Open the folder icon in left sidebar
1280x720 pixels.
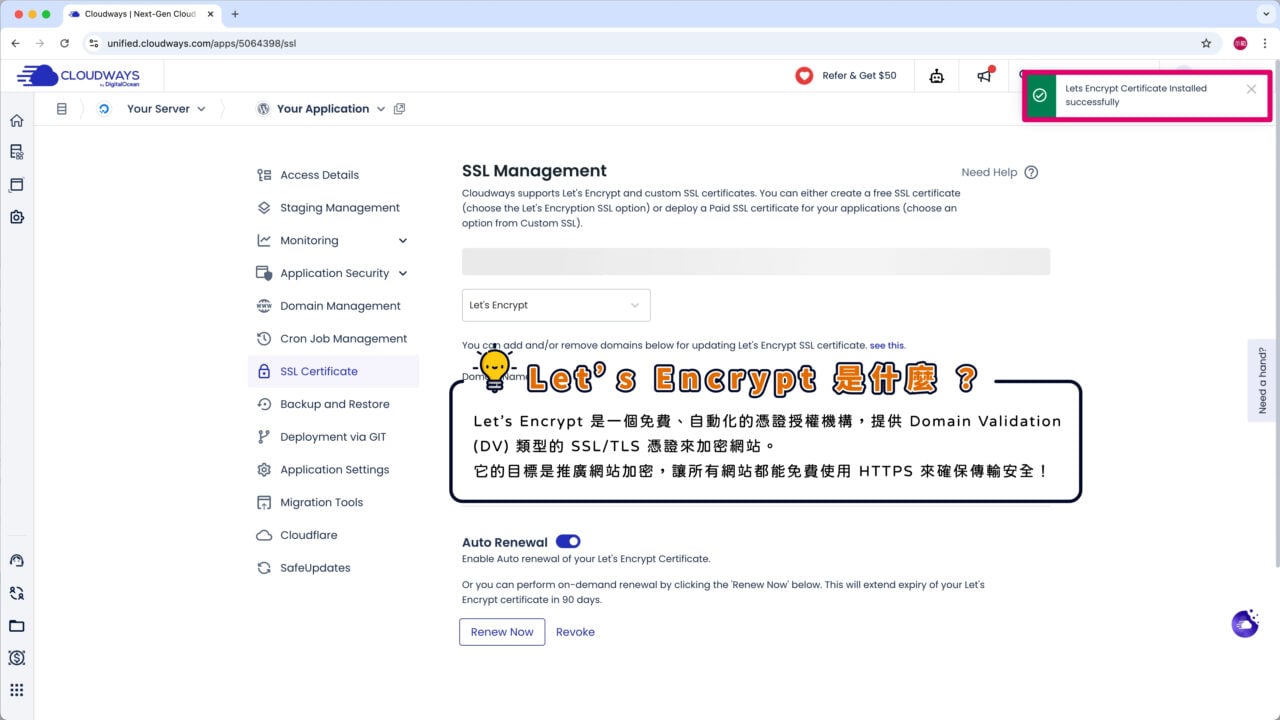(x=16, y=626)
